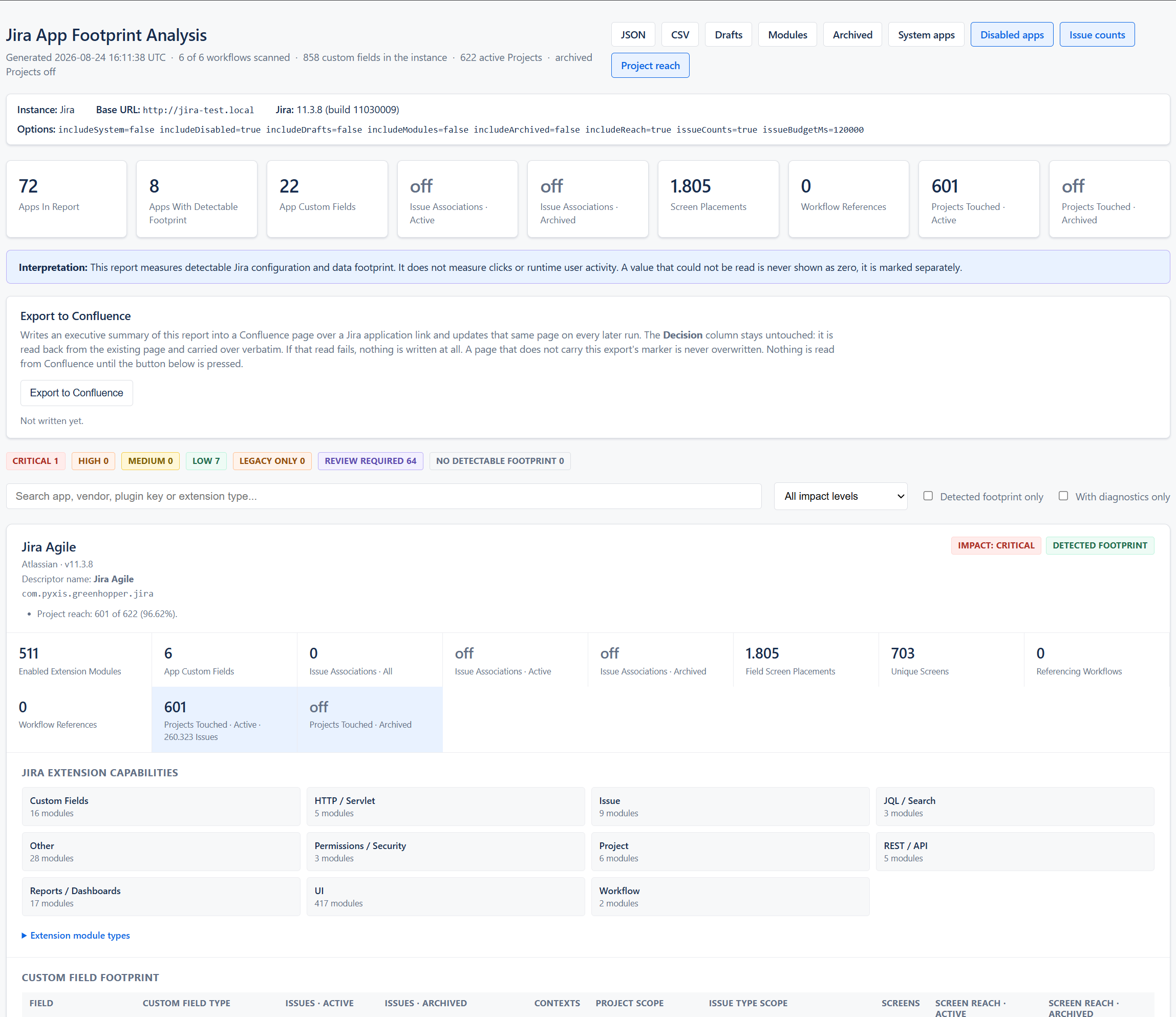Toggle the System apps option
Image resolution: width=1176 pixels, height=1017 pixels.
926,35
